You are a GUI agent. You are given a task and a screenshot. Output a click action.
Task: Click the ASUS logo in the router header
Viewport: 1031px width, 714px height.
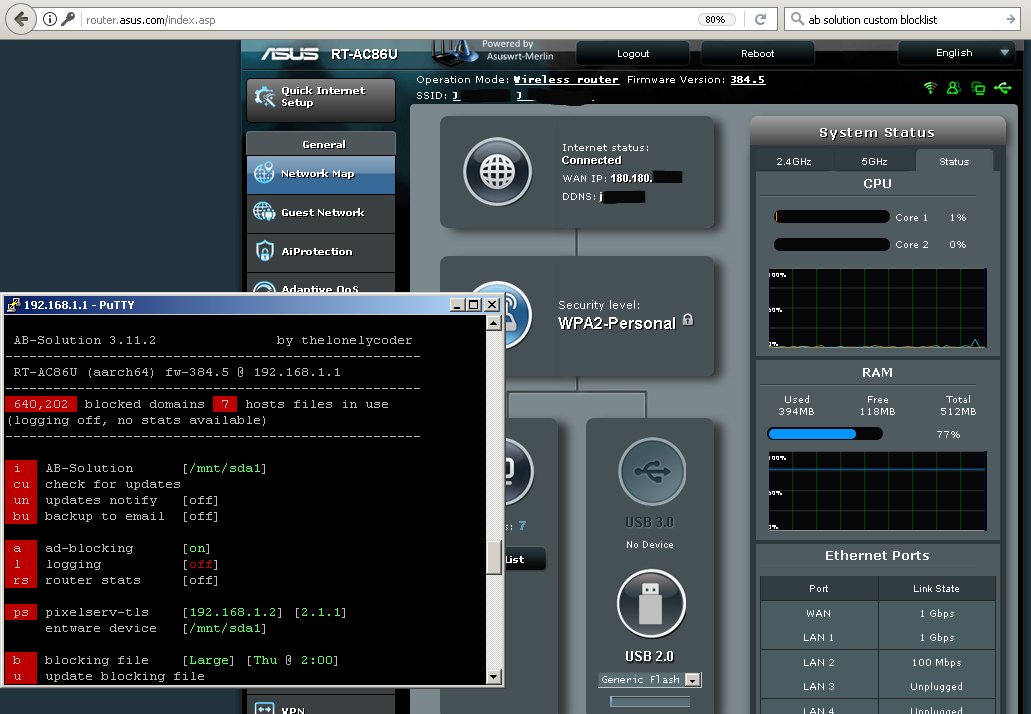(x=289, y=54)
